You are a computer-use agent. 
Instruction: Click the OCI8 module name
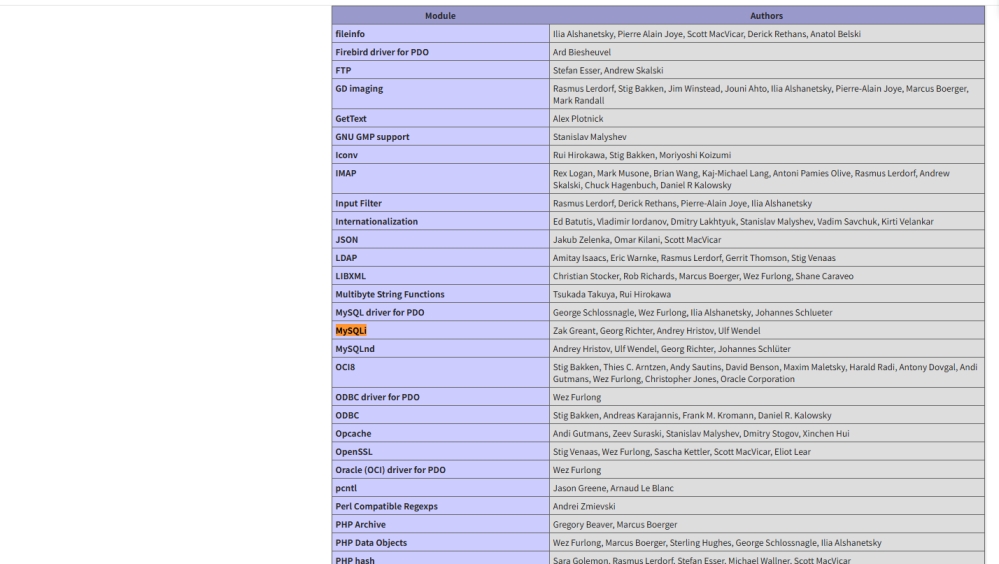point(345,367)
